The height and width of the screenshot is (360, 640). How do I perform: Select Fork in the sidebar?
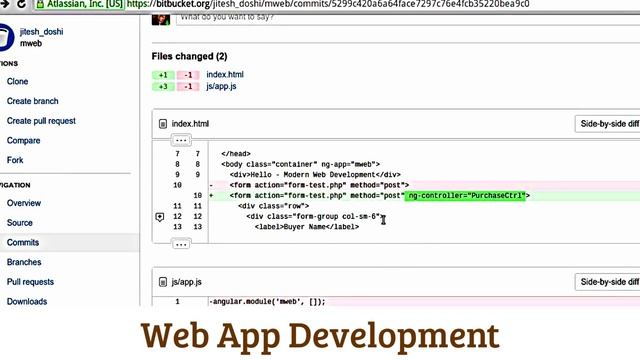[x=15, y=160]
